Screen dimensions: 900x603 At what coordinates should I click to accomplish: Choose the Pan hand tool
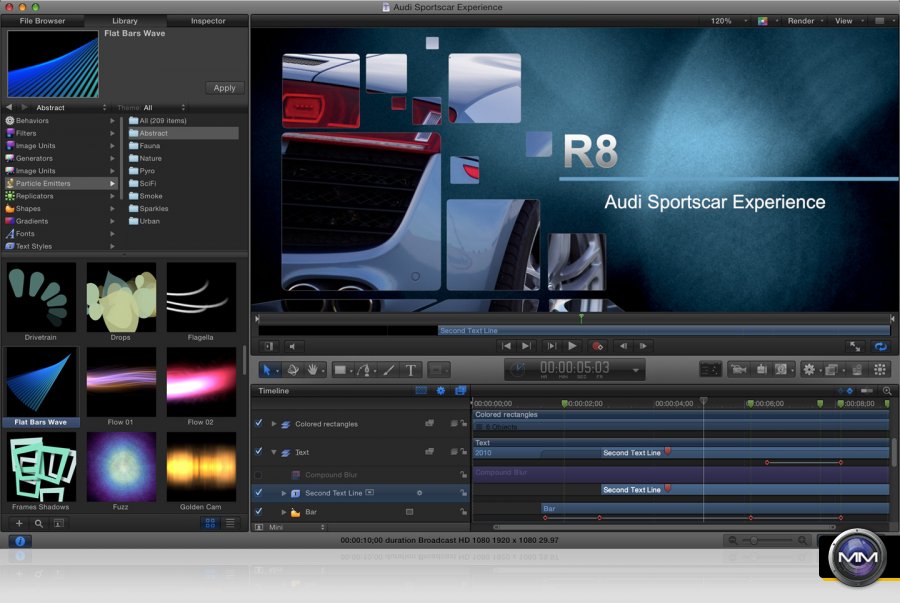314,370
